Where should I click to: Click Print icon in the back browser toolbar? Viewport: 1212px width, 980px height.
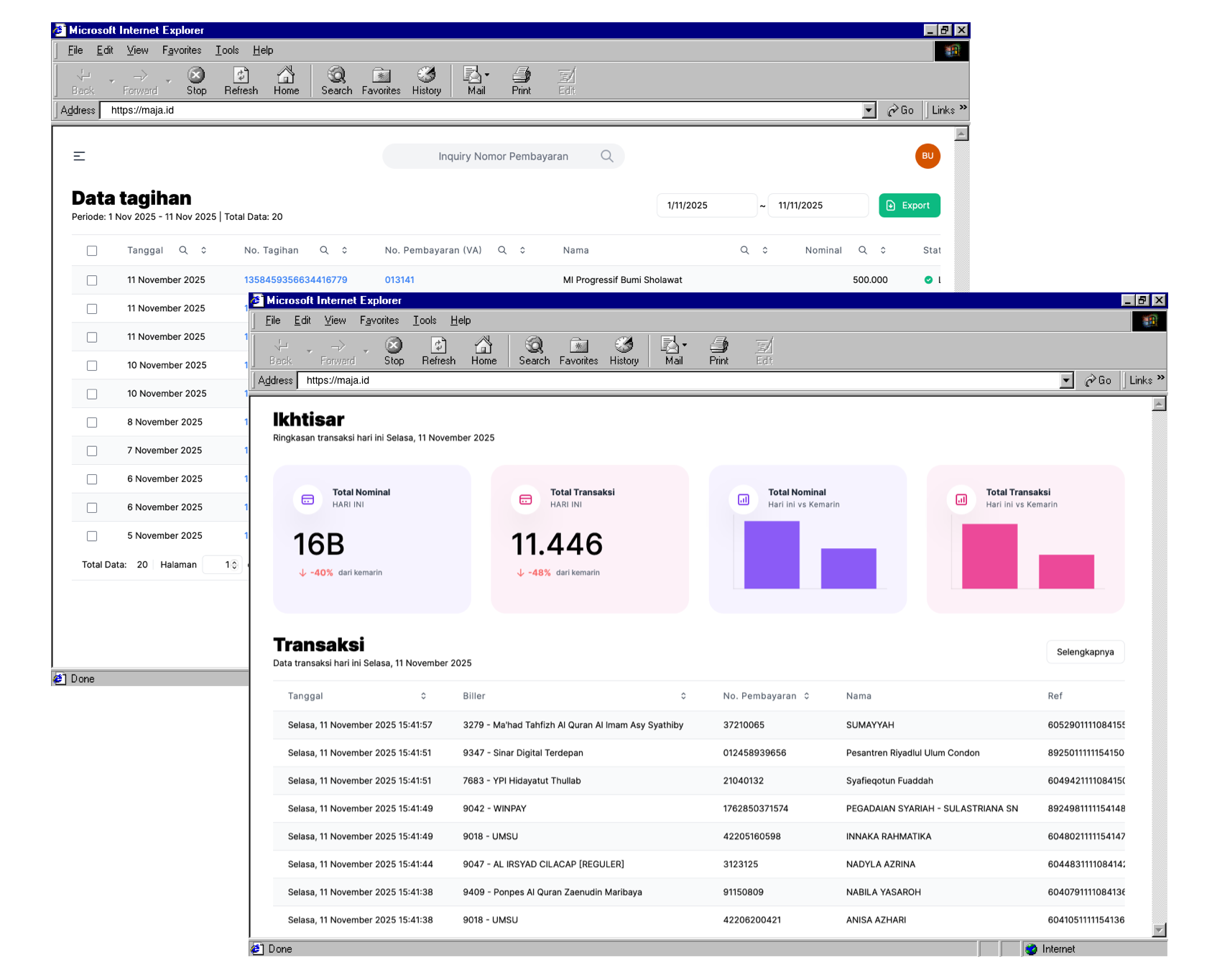tap(521, 80)
